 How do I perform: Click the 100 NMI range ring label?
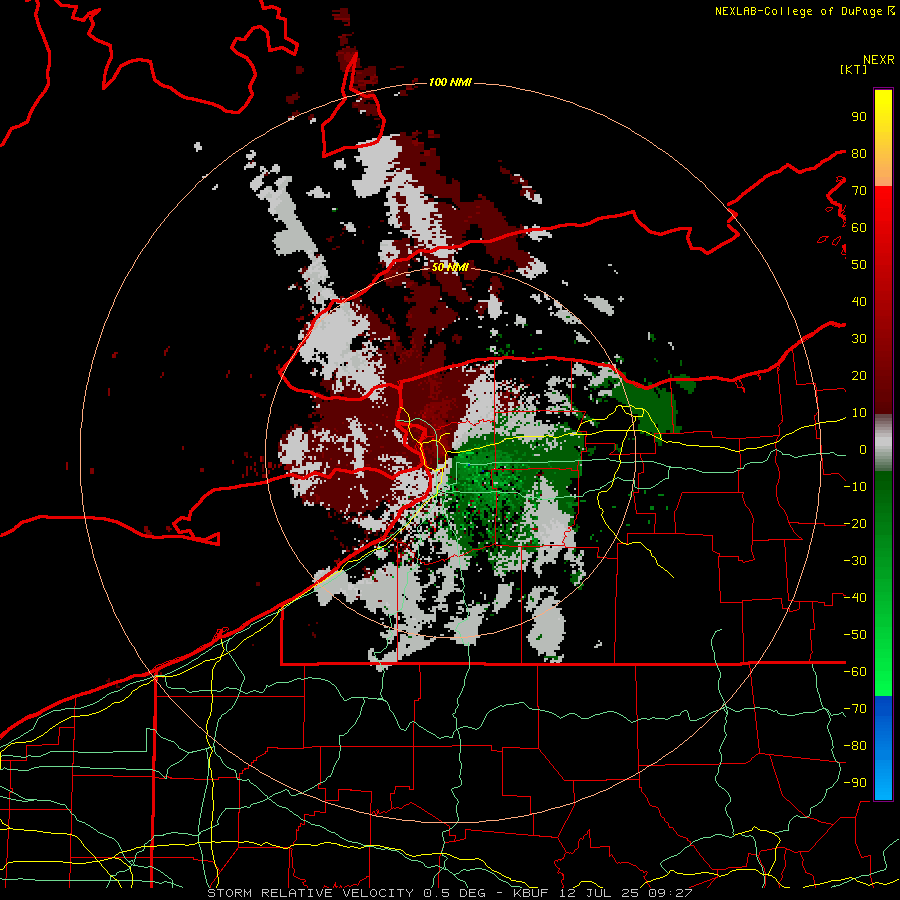click(x=450, y=82)
